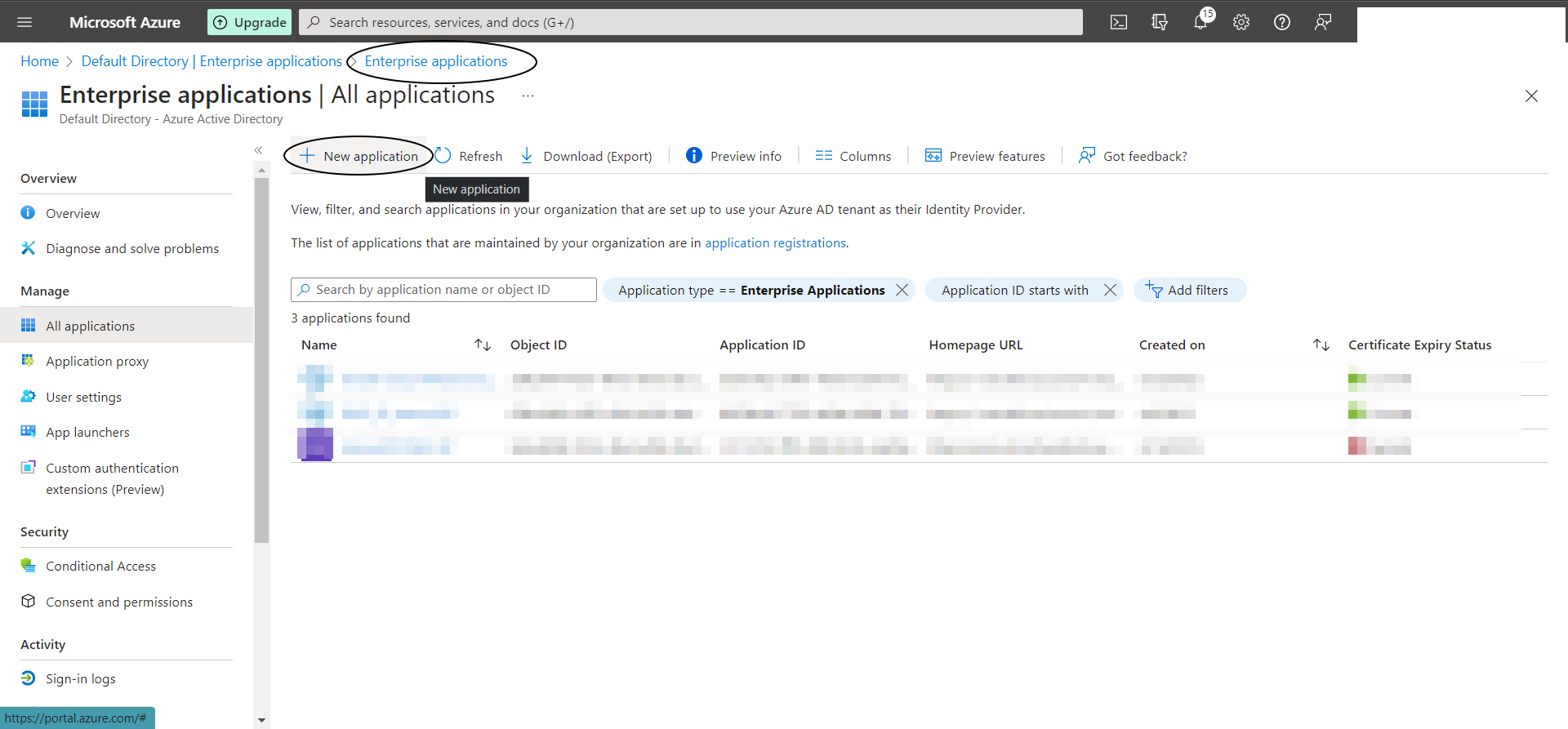Collapse the left navigation menu
1568x729 pixels.
point(258,150)
